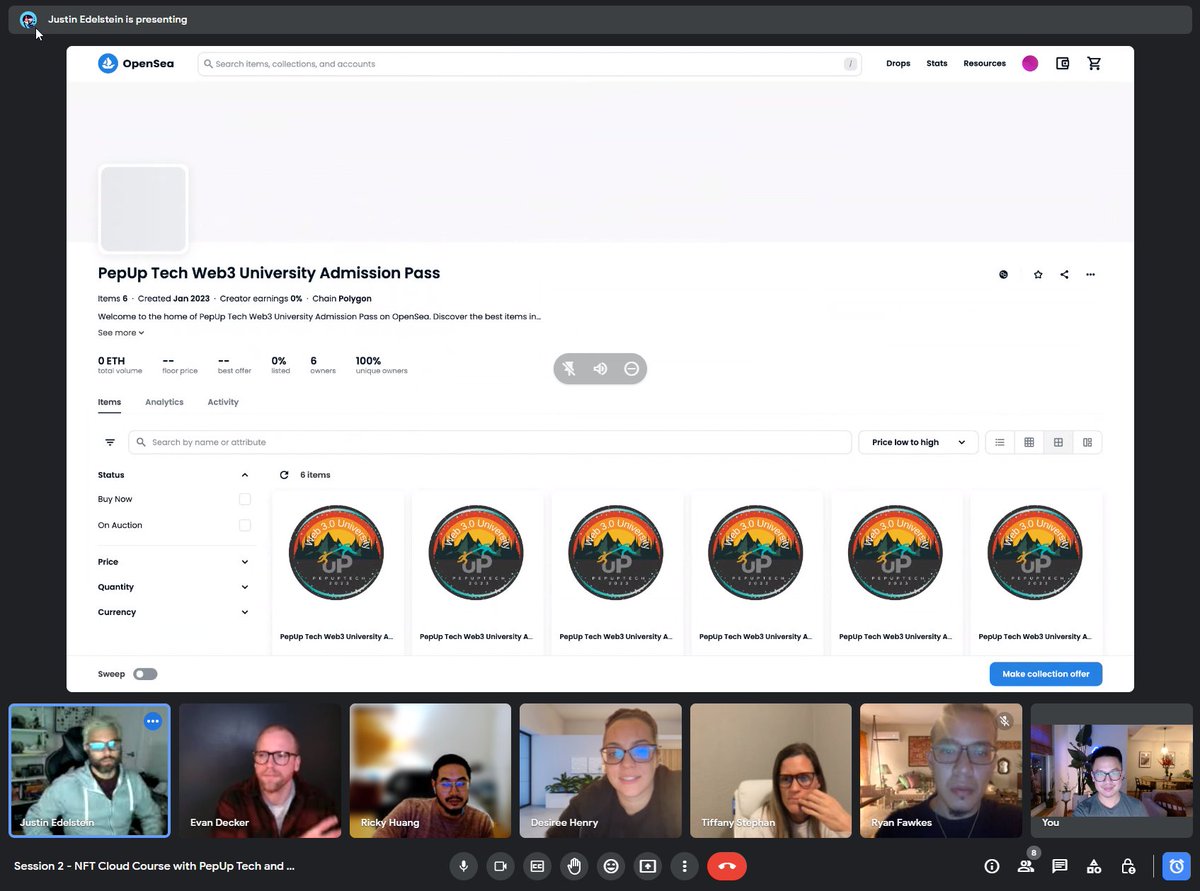Refresh the 6 items list

coord(284,475)
